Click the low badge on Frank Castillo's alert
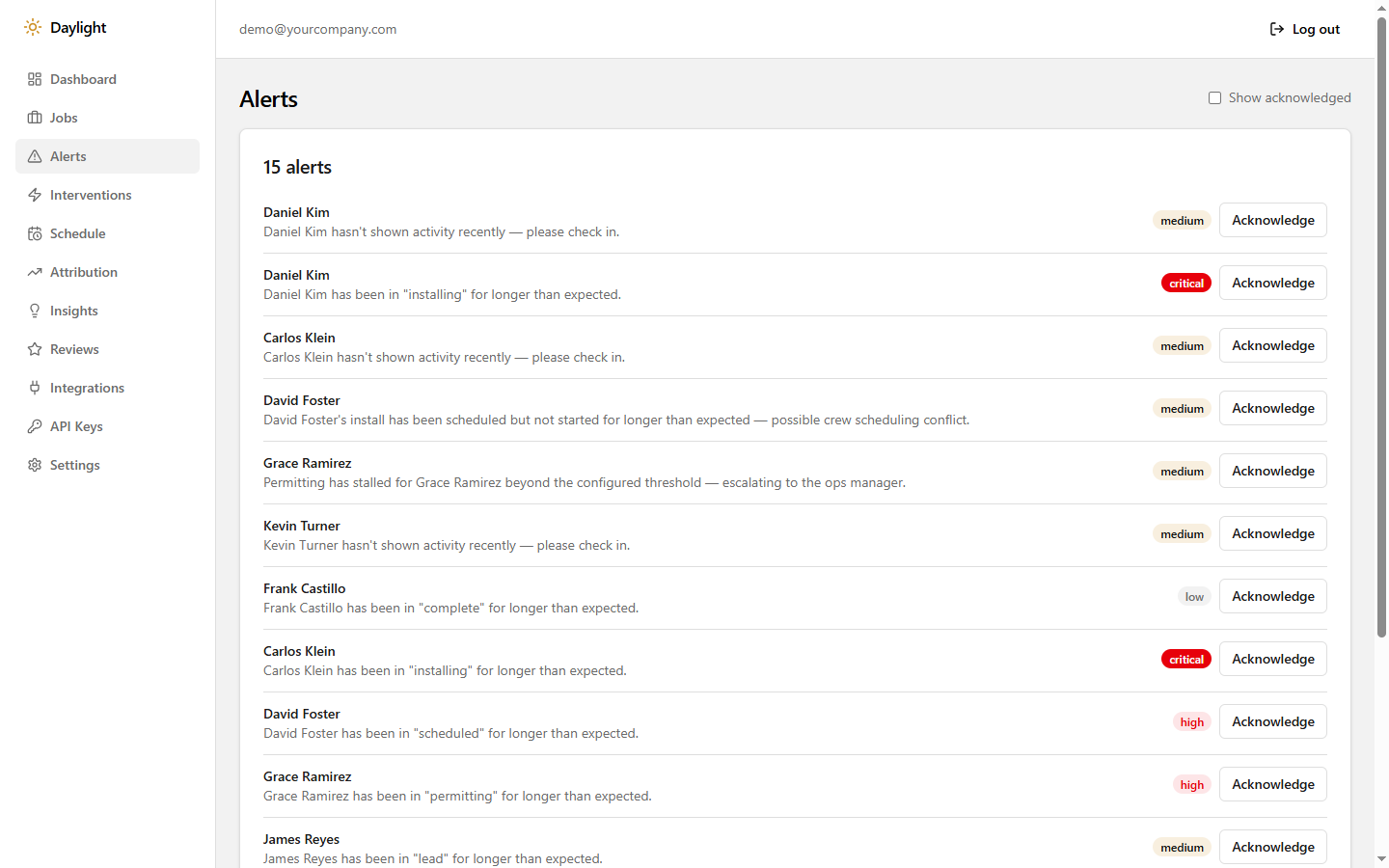Image resolution: width=1389 pixels, height=868 pixels. [1194, 597]
